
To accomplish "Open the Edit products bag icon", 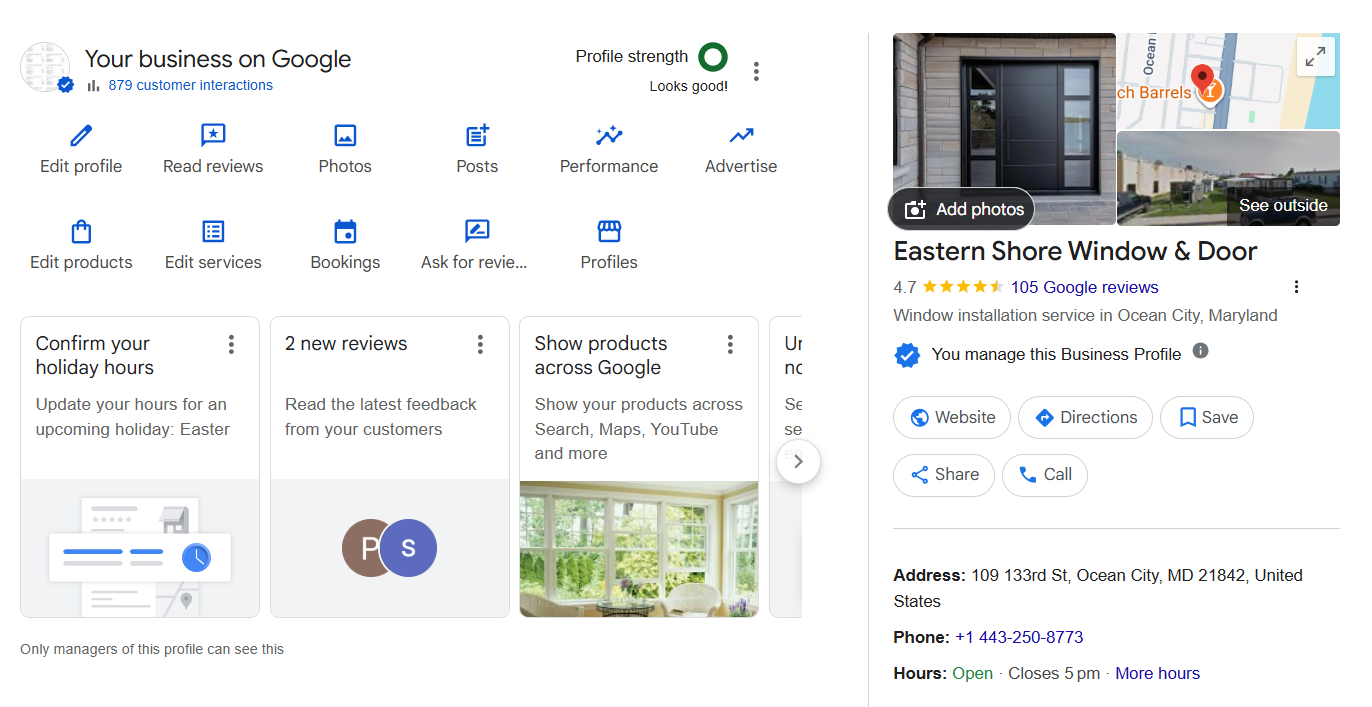I will (x=81, y=231).
